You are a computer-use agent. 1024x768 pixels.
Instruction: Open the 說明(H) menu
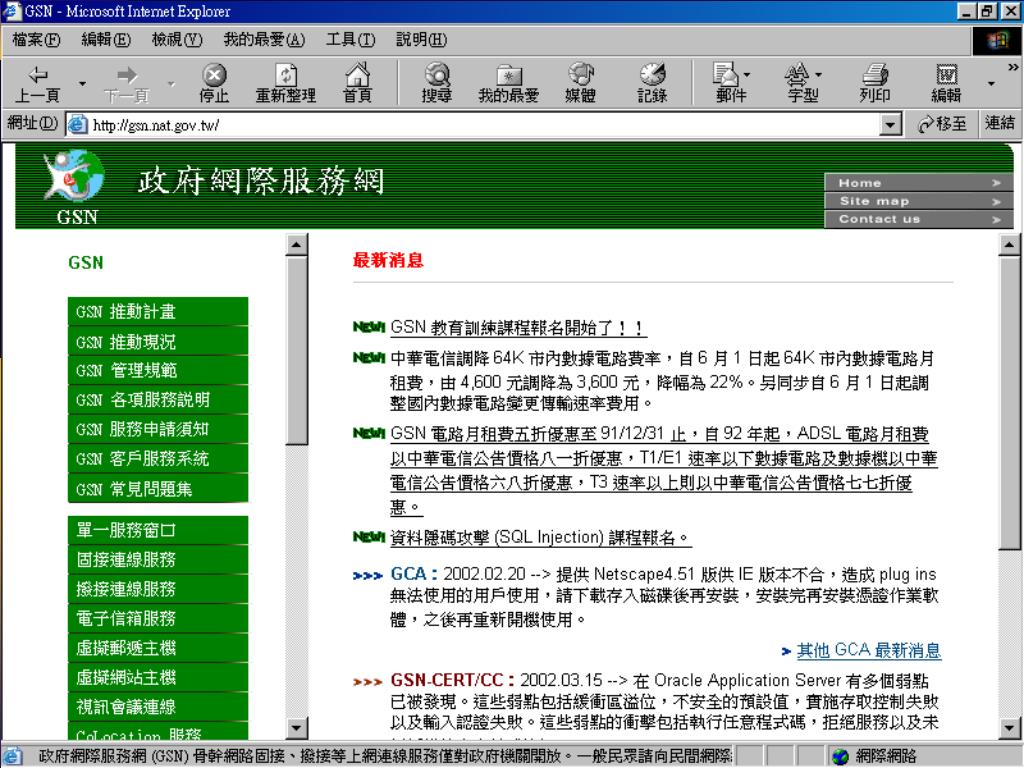pyautogui.click(x=421, y=40)
